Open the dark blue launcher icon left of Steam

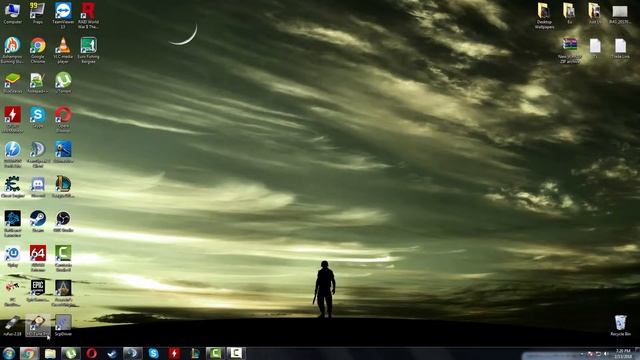tap(12, 223)
